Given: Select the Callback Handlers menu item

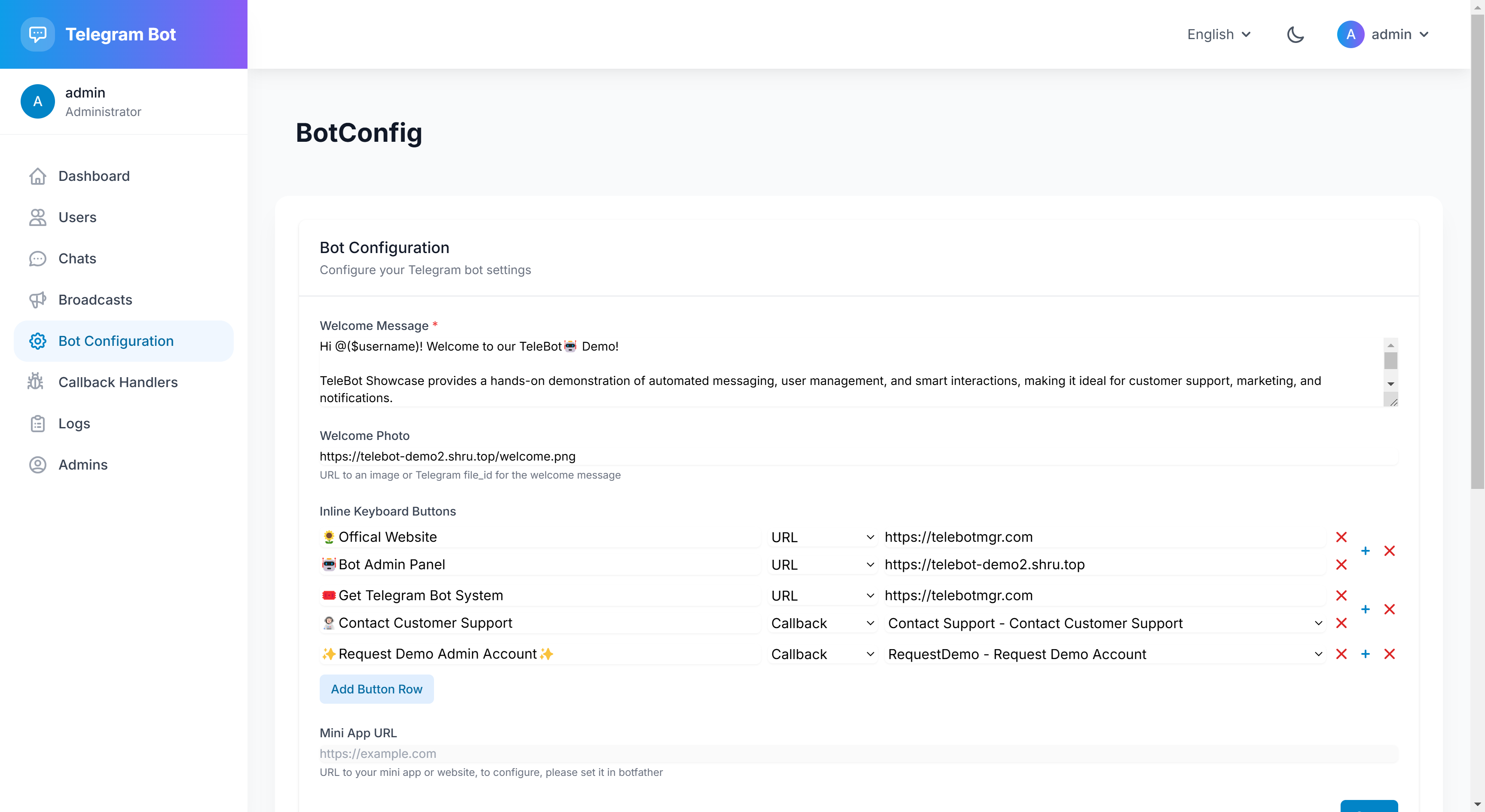Looking at the screenshot, I should pyautogui.click(x=118, y=382).
